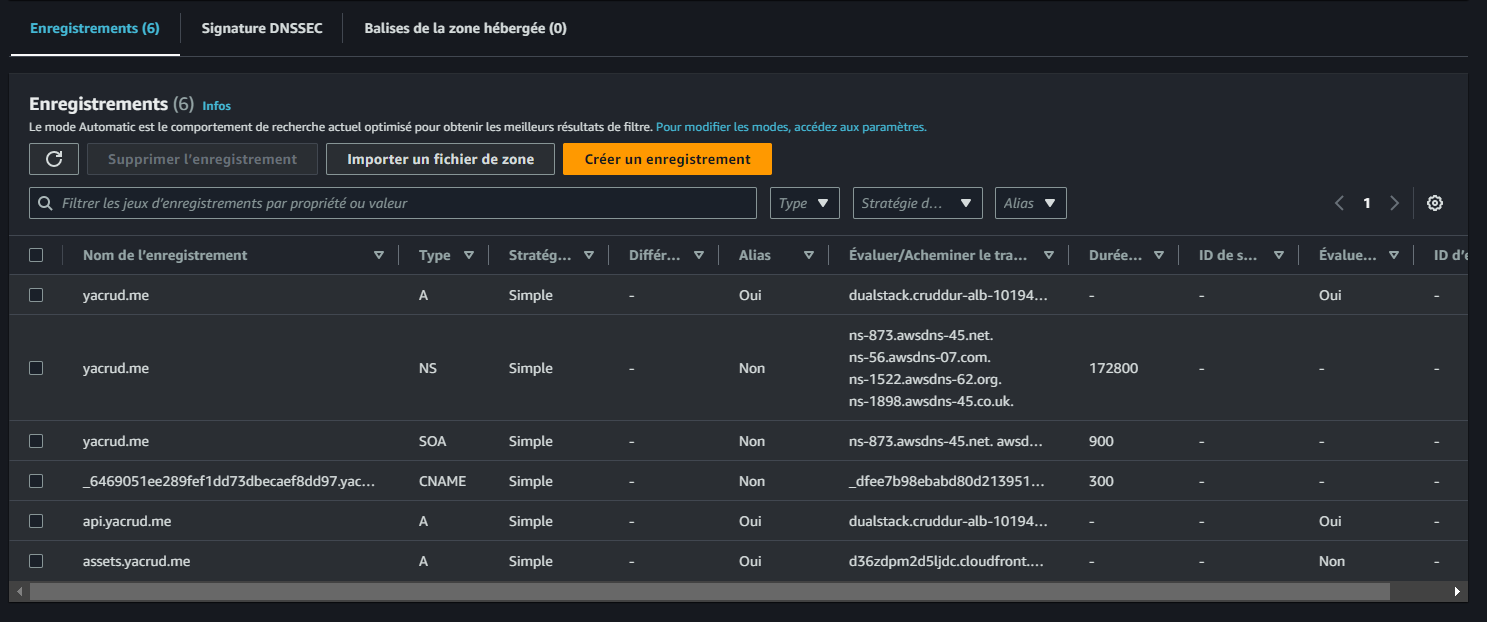The width and height of the screenshot is (1487, 622).
Task: Sort by Évaluer/Acheminer le trafic column arrow
Action: click(1048, 255)
